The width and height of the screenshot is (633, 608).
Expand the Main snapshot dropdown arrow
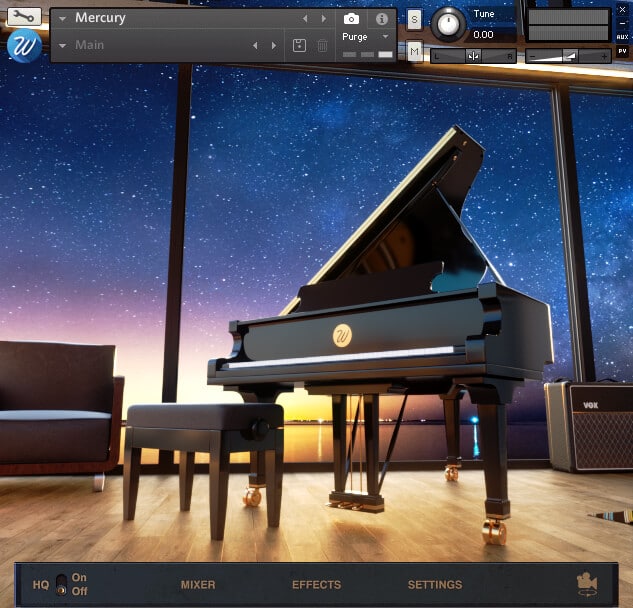[63, 46]
